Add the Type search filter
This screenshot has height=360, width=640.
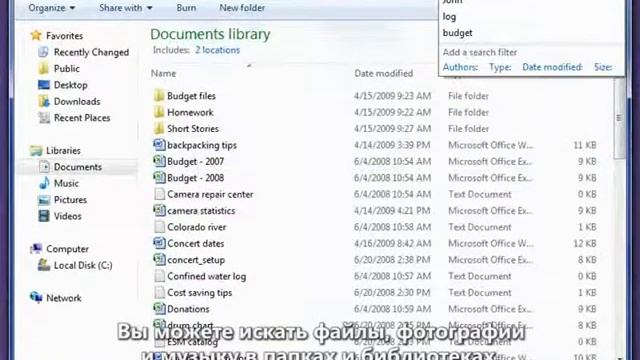click(x=500, y=67)
